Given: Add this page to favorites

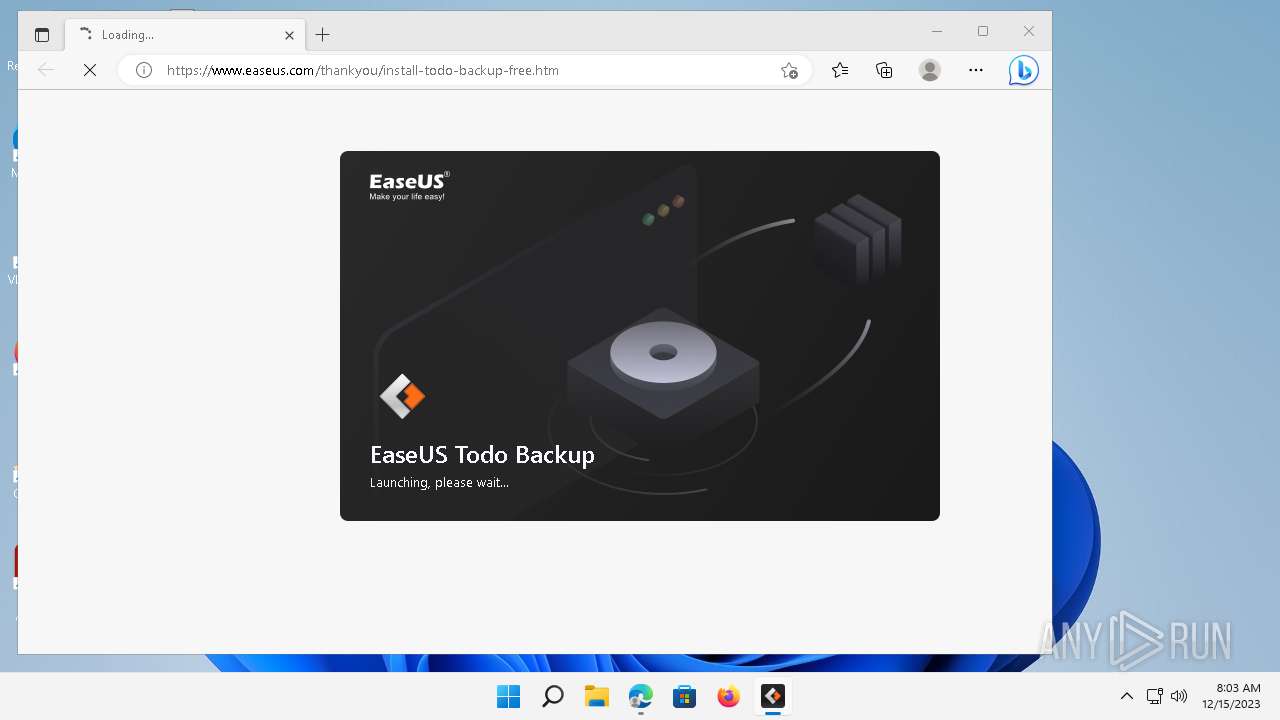Looking at the screenshot, I should click(789, 70).
